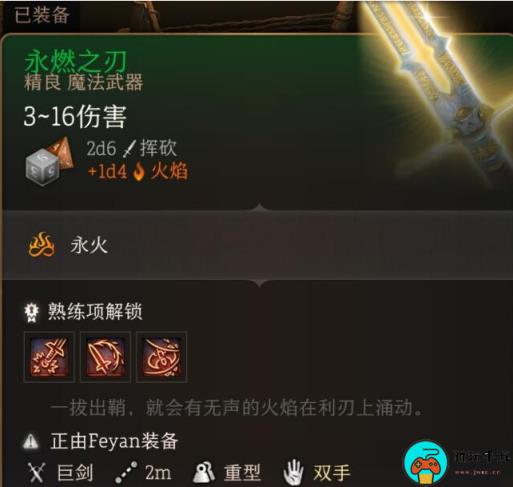Click the 熟练项解锁 badge icon

(x=32, y=312)
